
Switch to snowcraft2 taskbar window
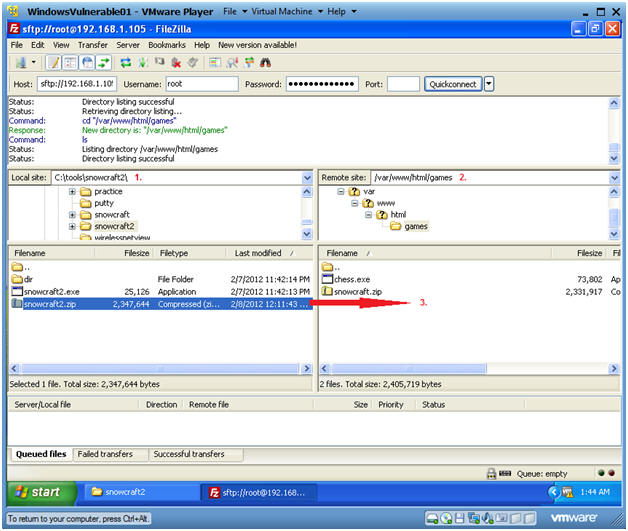pyautogui.click(x=140, y=492)
